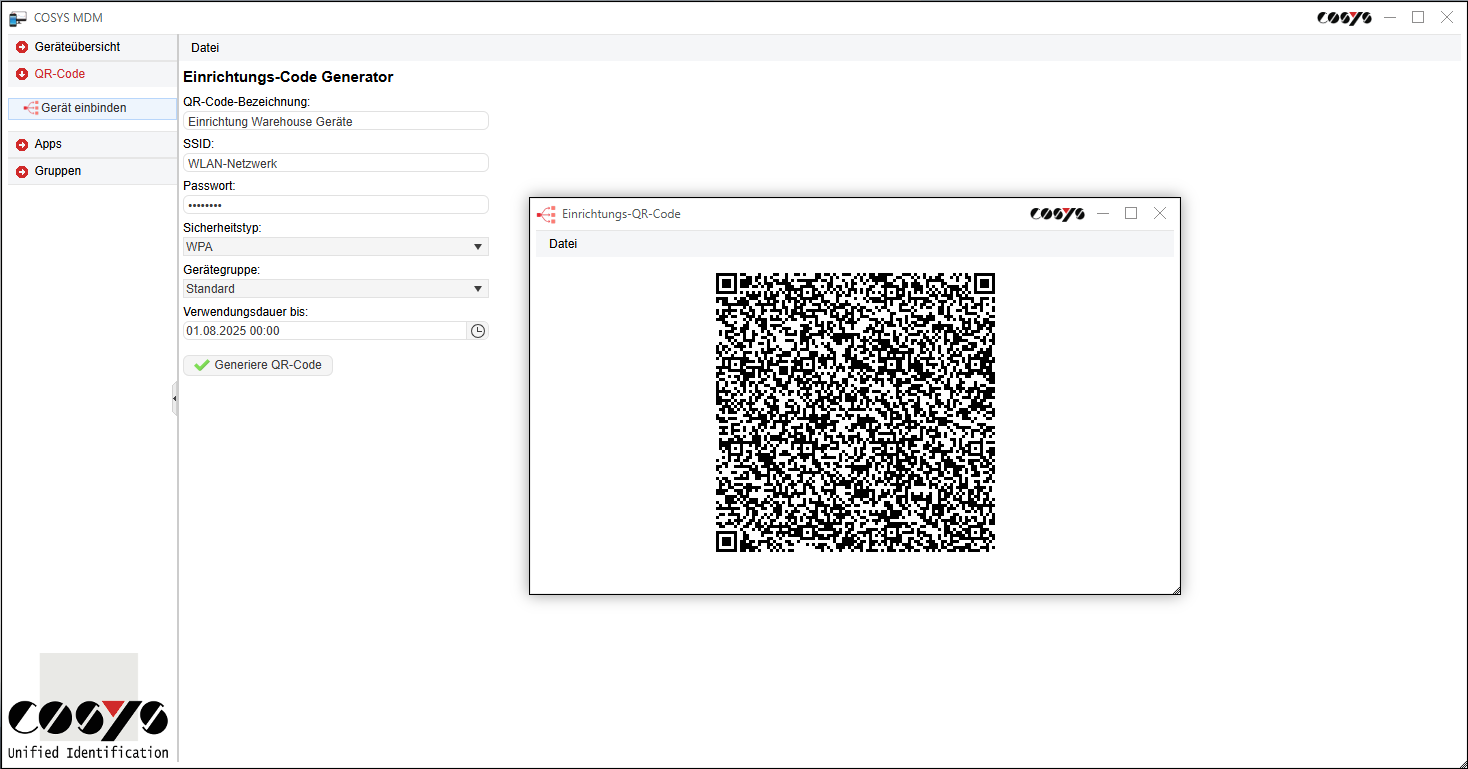The height and width of the screenshot is (769, 1468).
Task: Click the SSID label text
Action: [x=198, y=144]
